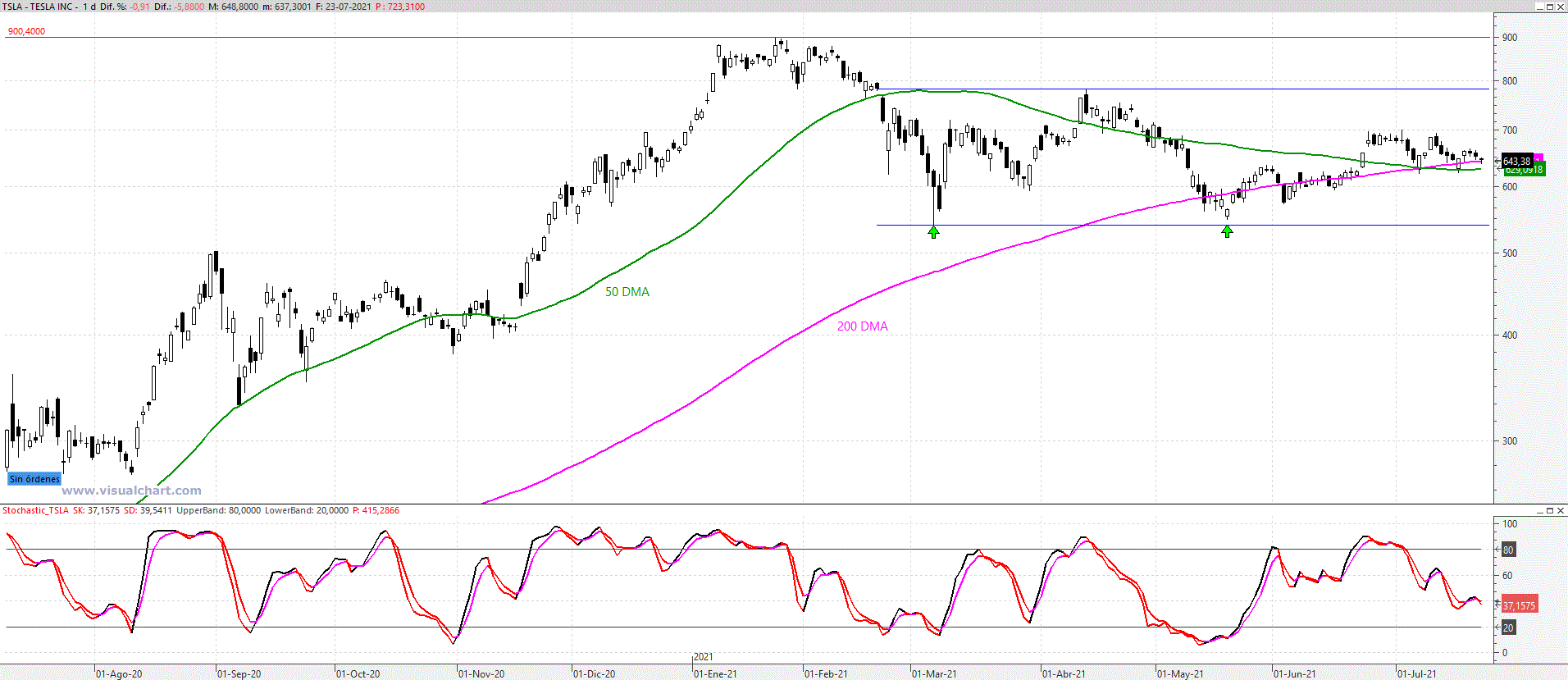Image resolution: width=1568 pixels, height=680 pixels.
Task: Click the 800 price axis label
Action: pos(1510,81)
